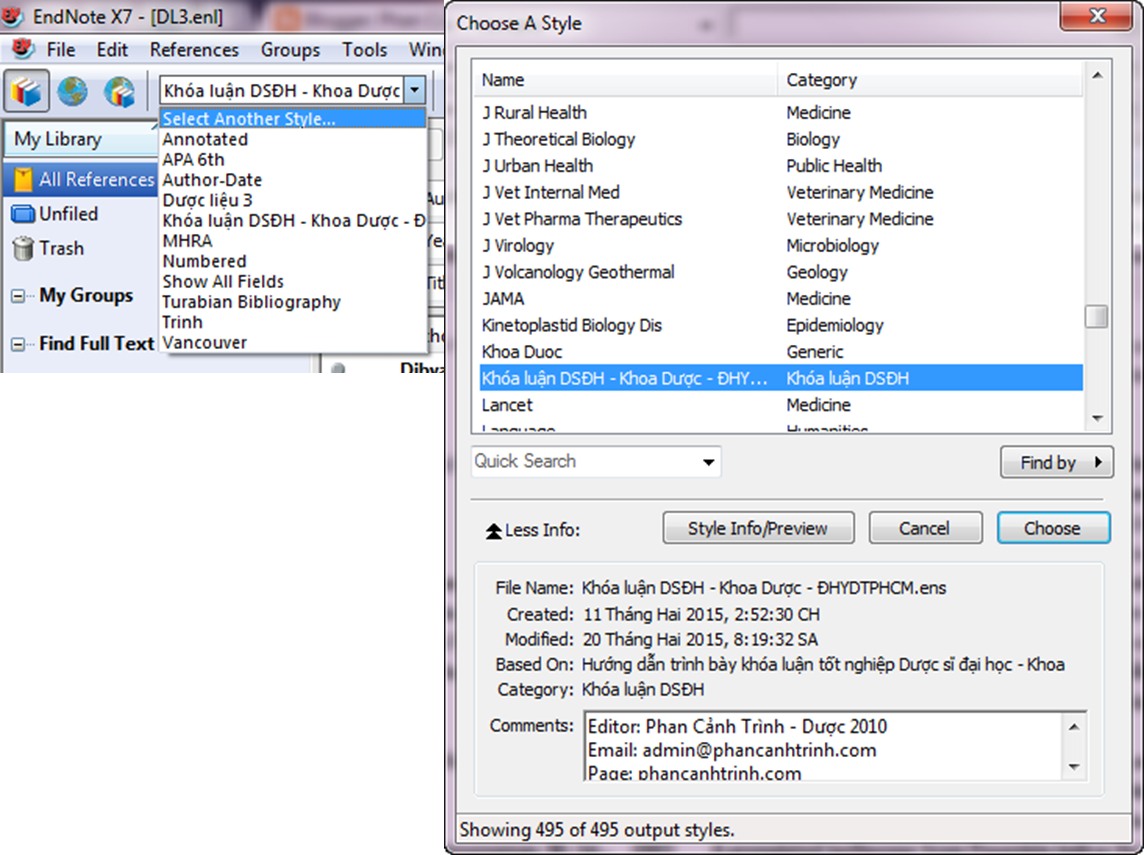Open the File menu
Image resolution: width=1144 pixels, height=855 pixels.
[61, 50]
